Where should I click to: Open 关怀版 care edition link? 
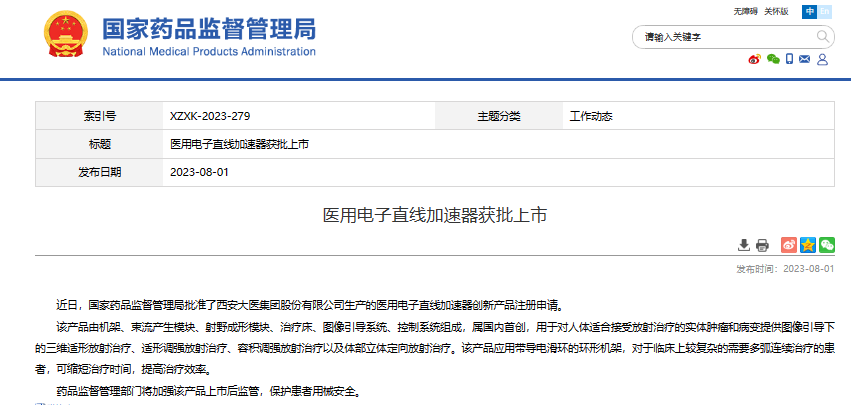[x=776, y=11]
